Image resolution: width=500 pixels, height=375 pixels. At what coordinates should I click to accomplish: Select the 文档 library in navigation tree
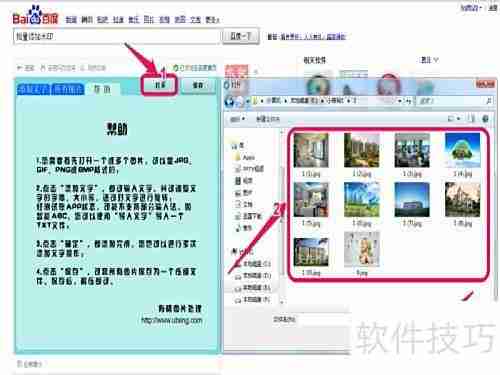[x=244, y=204]
